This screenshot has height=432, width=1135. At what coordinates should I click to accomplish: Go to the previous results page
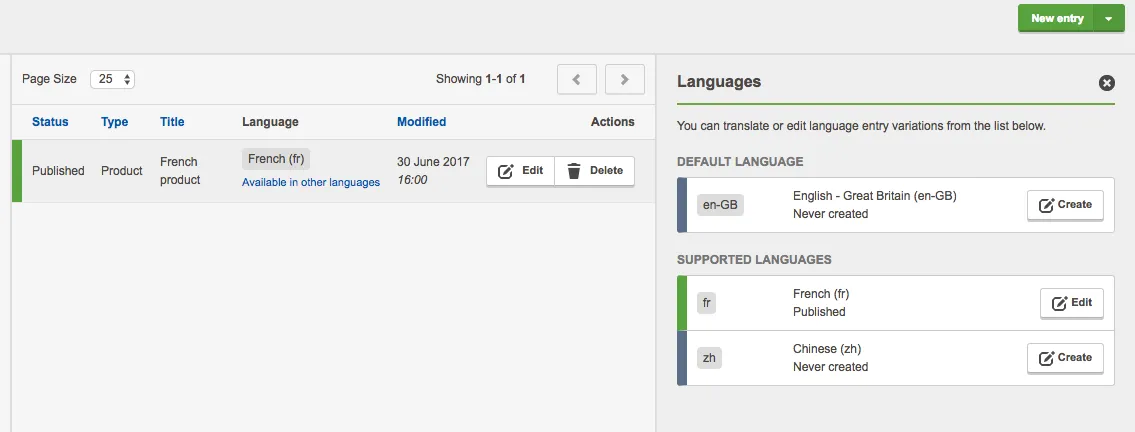[x=577, y=79]
